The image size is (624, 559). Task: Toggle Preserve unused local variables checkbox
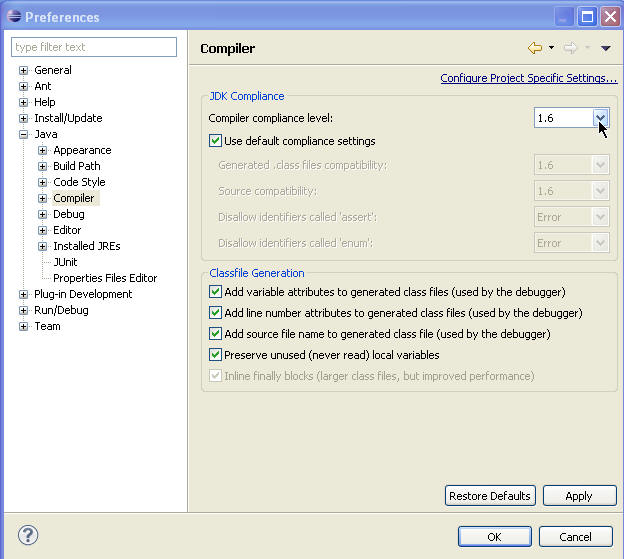click(216, 355)
